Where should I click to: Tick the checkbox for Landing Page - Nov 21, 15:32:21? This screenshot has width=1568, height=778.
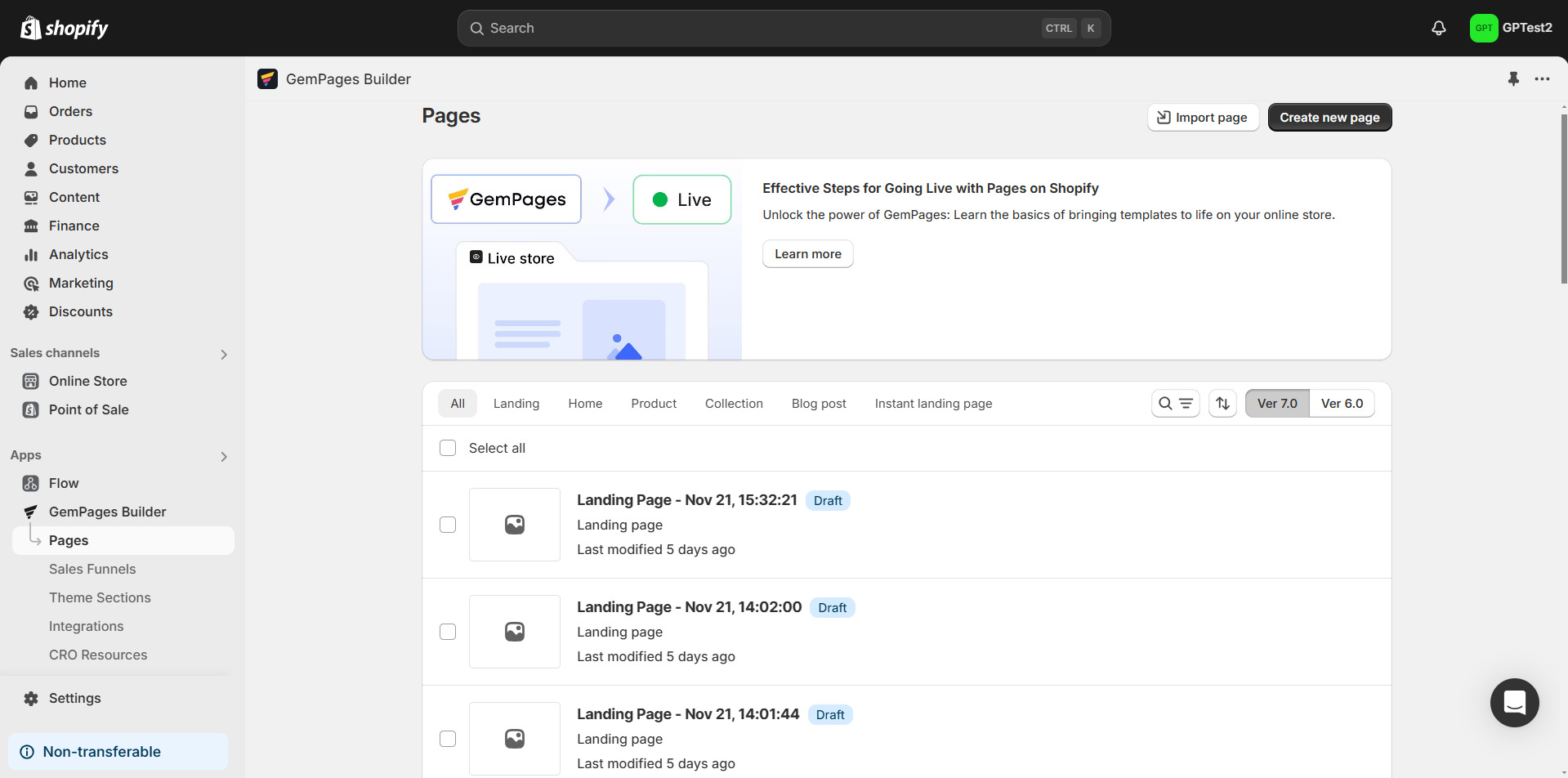[448, 524]
